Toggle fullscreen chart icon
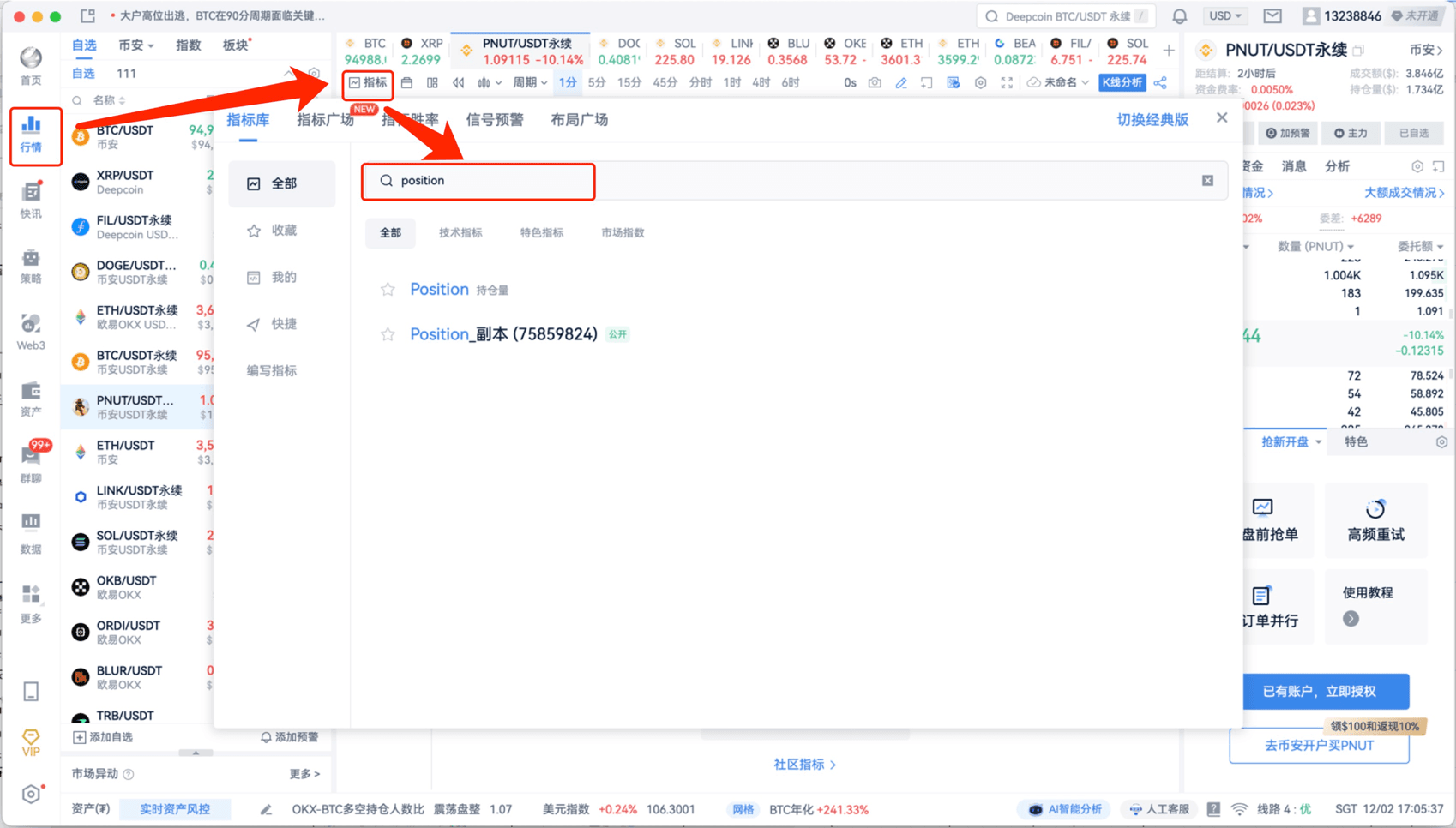This screenshot has height=828, width=1456. [x=1007, y=83]
